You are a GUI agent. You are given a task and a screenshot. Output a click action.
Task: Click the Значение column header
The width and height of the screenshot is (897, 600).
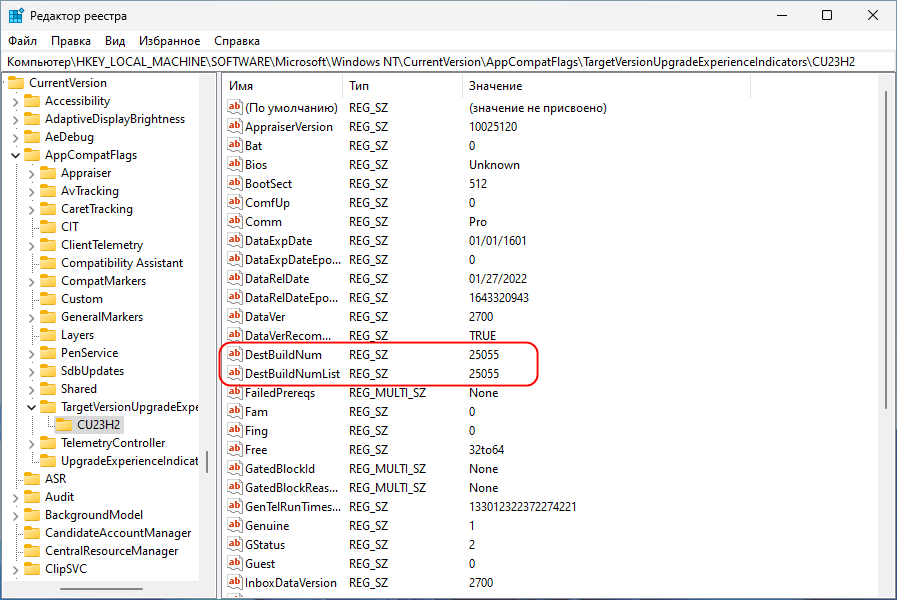606,86
